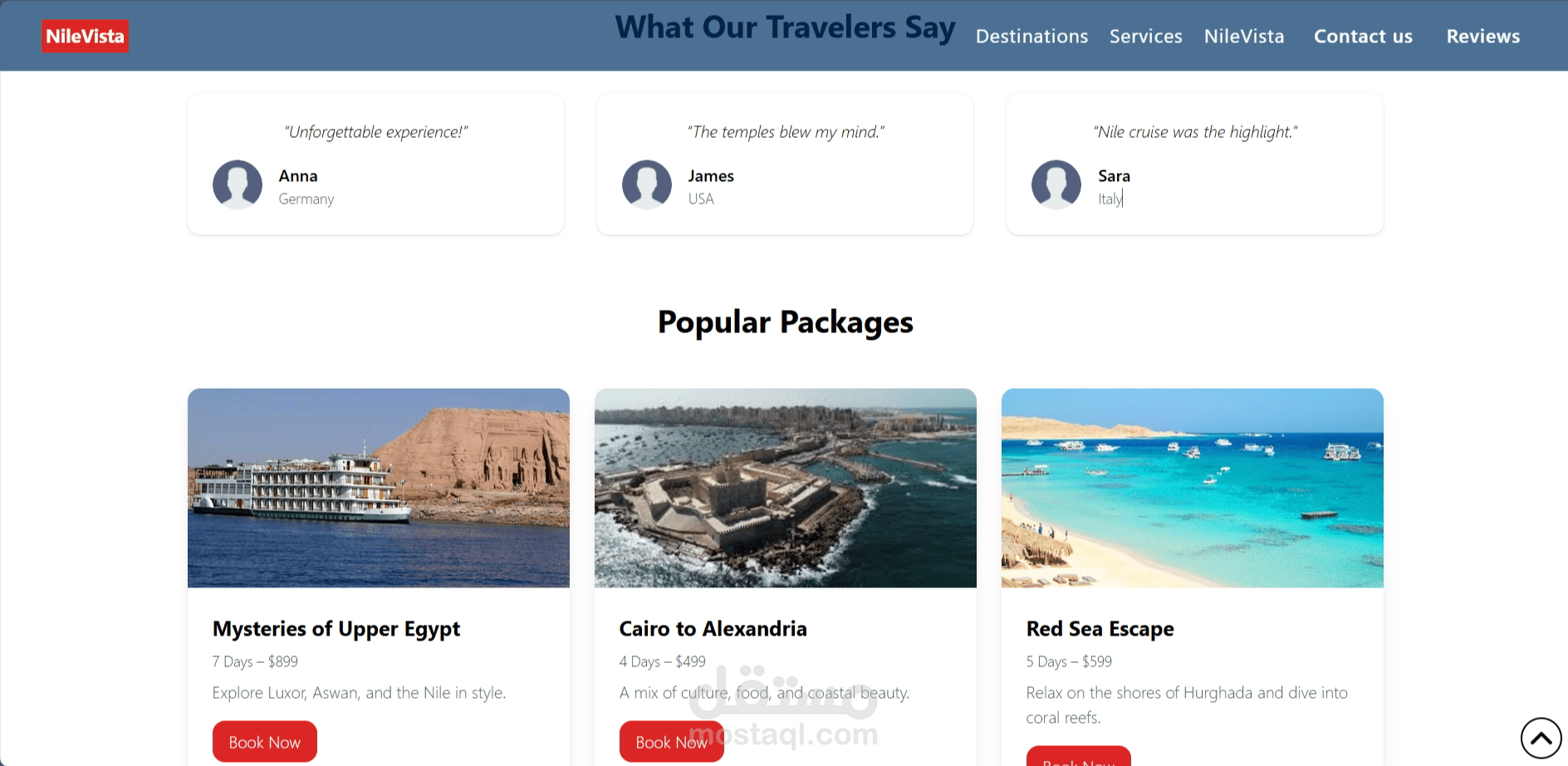Book the Mysteries of Upper Egypt package
The width and height of the screenshot is (1568, 766).
(x=265, y=742)
